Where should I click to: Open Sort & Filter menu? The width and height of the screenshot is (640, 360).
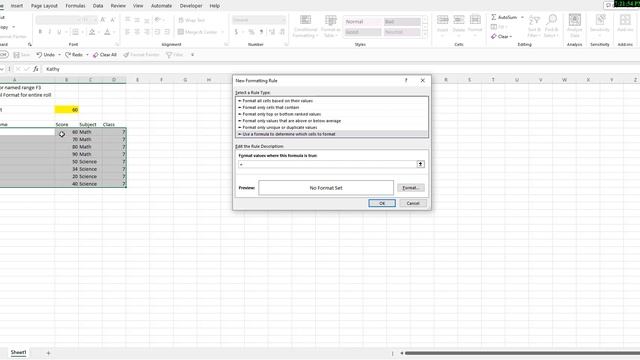click(534, 26)
